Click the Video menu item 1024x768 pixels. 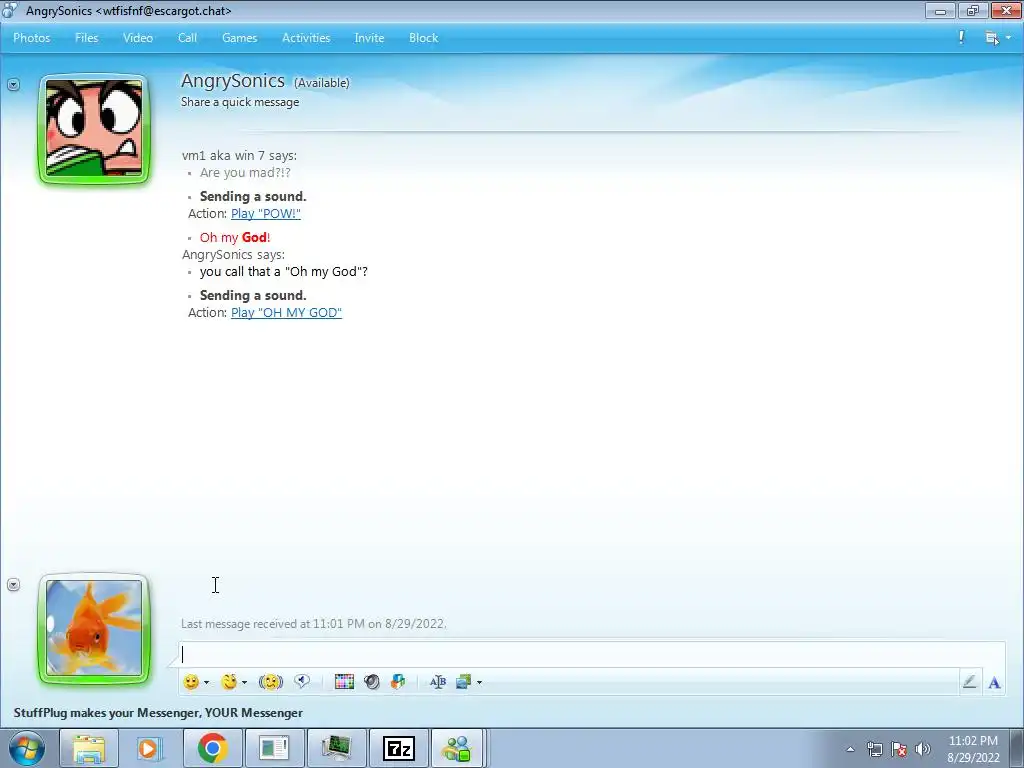pyautogui.click(x=138, y=38)
